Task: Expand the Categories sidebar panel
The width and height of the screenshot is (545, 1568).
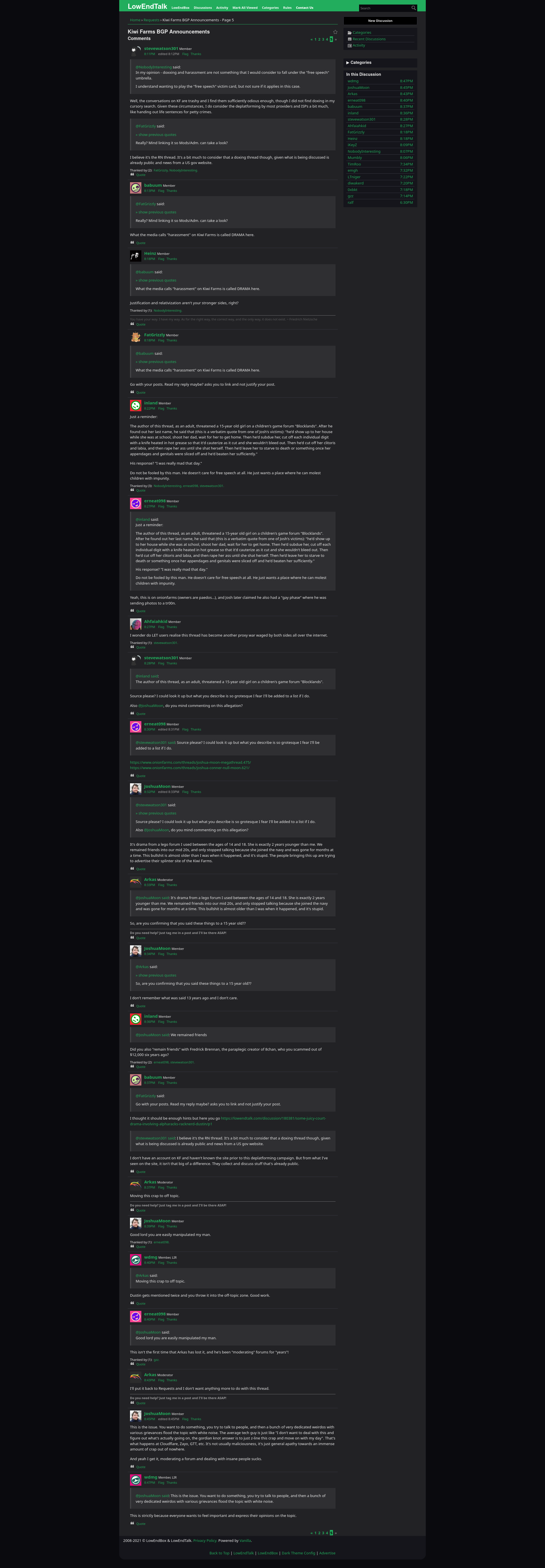Action: pyautogui.click(x=381, y=63)
